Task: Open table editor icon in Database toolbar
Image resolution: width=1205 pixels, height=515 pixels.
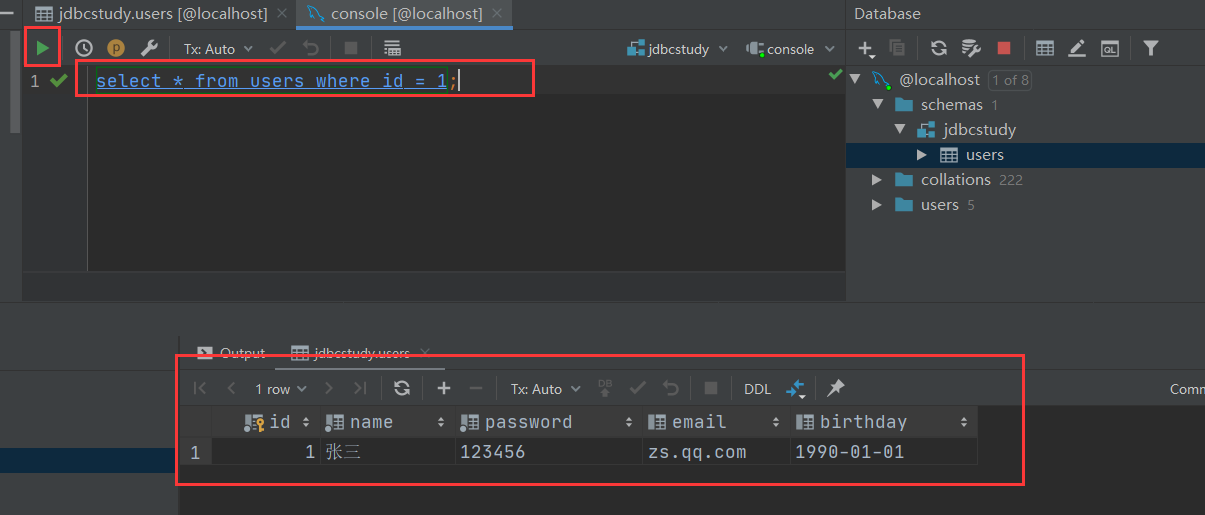Action: pyautogui.click(x=1045, y=48)
